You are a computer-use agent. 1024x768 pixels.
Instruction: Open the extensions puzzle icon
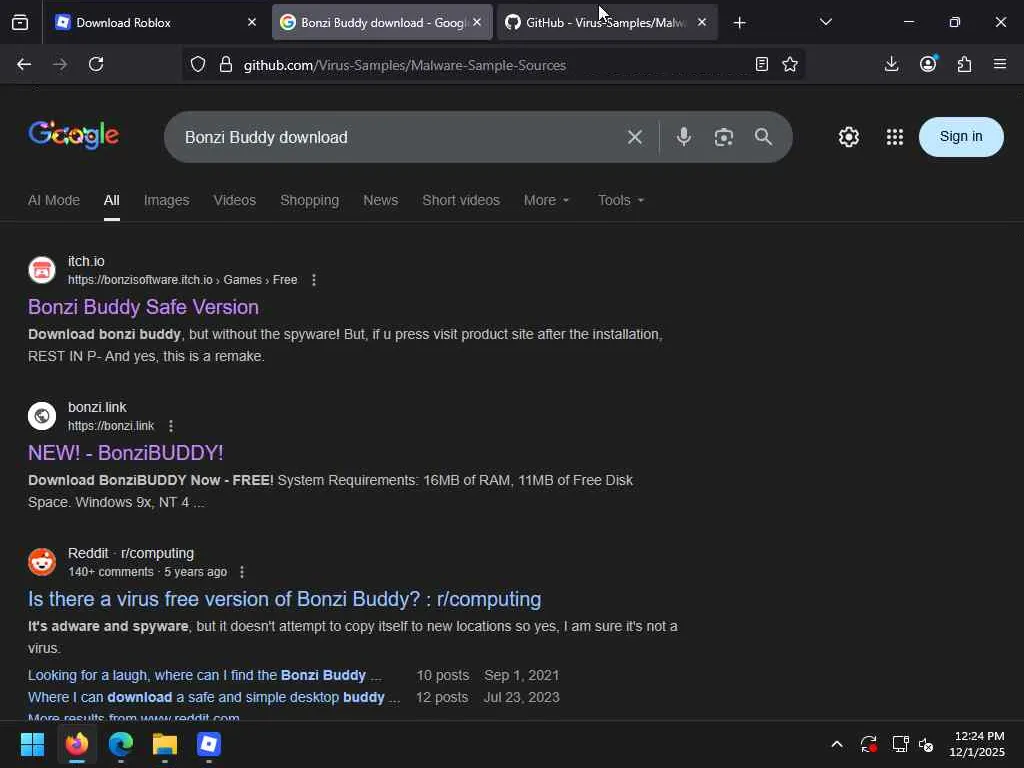coord(965,64)
